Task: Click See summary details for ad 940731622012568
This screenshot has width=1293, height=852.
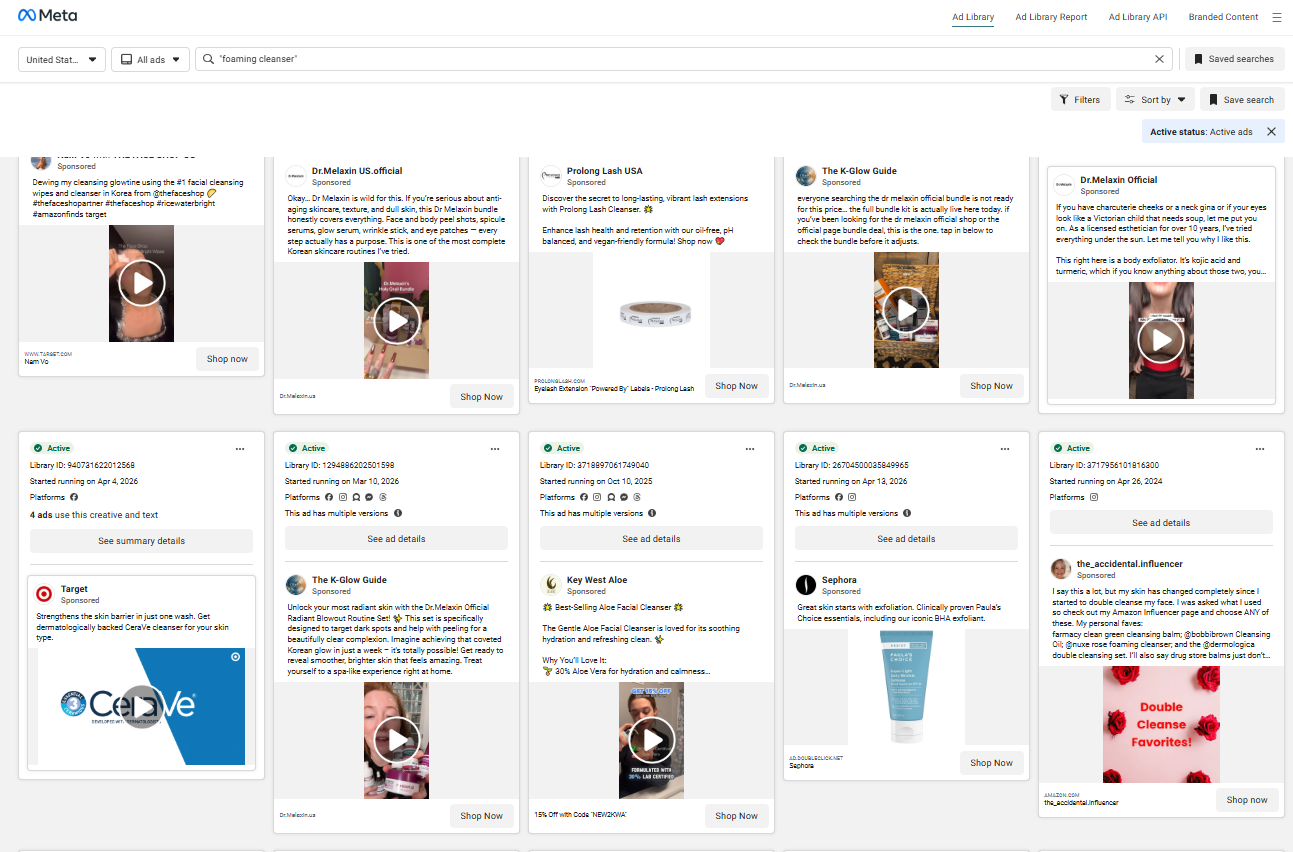Action: (x=141, y=541)
